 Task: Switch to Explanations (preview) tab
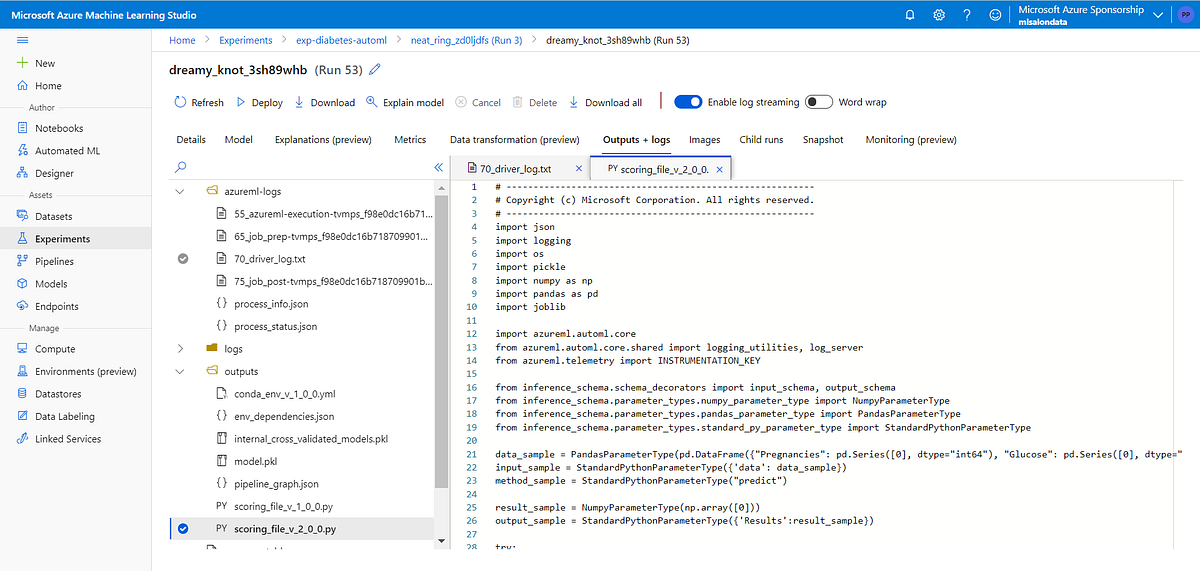[323, 140]
